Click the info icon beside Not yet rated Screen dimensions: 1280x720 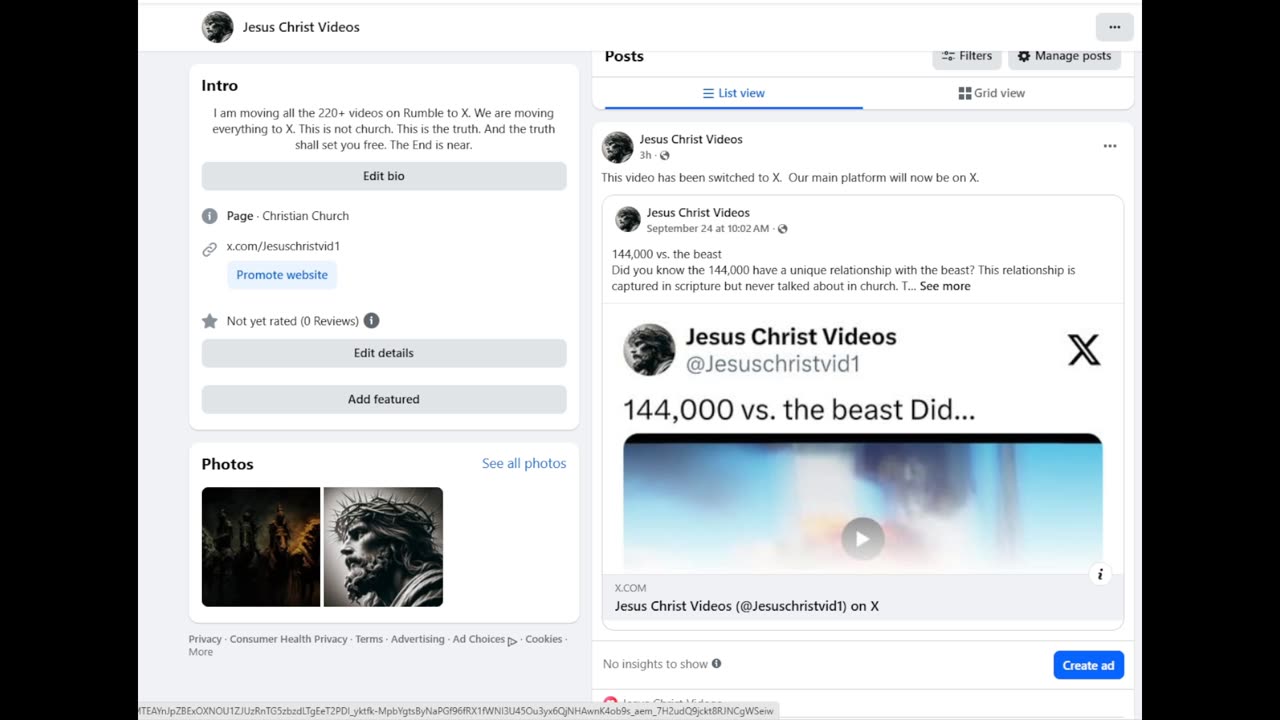tap(371, 321)
